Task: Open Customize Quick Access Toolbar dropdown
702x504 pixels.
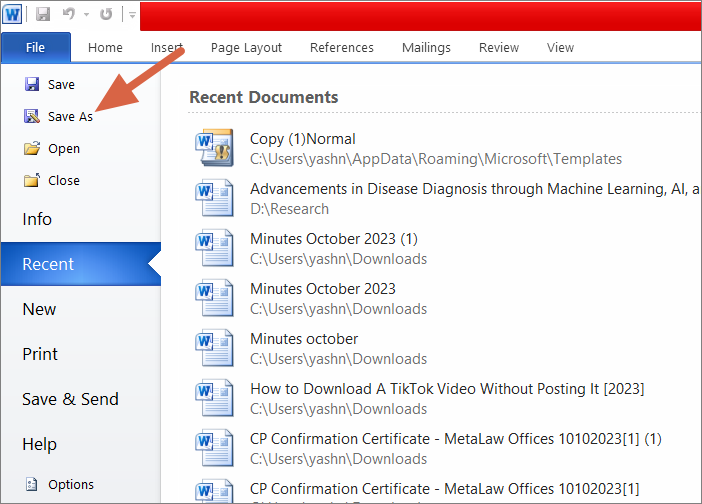Action: [x=133, y=15]
